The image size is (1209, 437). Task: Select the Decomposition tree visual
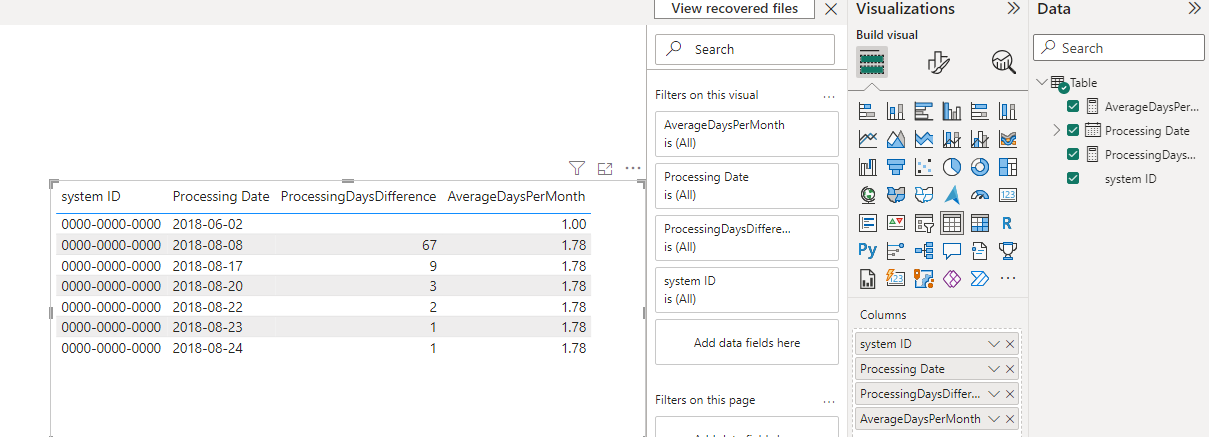923,250
